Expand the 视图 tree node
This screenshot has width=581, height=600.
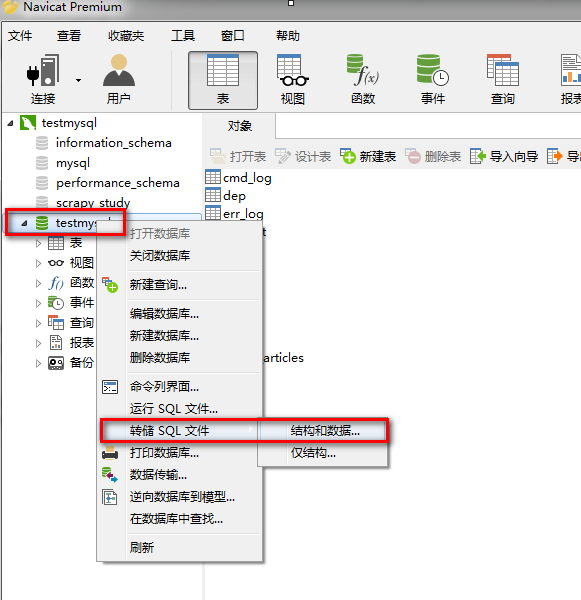tap(38, 263)
